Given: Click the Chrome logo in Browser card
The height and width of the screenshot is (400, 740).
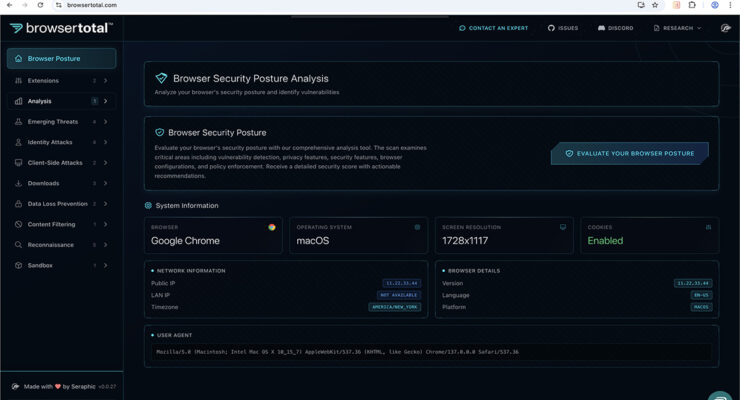Looking at the screenshot, I should pyautogui.click(x=272, y=227).
